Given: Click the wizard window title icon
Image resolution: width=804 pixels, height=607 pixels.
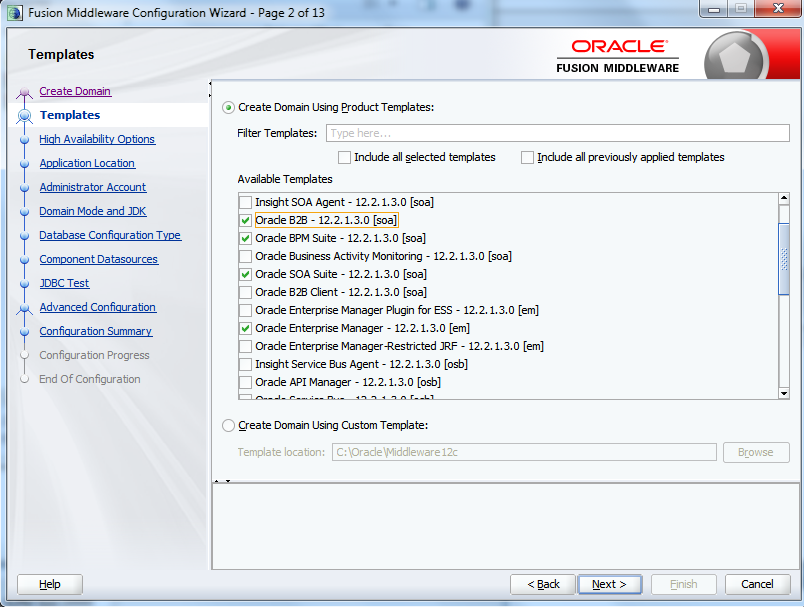Looking at the screenshot, I should pyautogui.click(x=15, y=13).
